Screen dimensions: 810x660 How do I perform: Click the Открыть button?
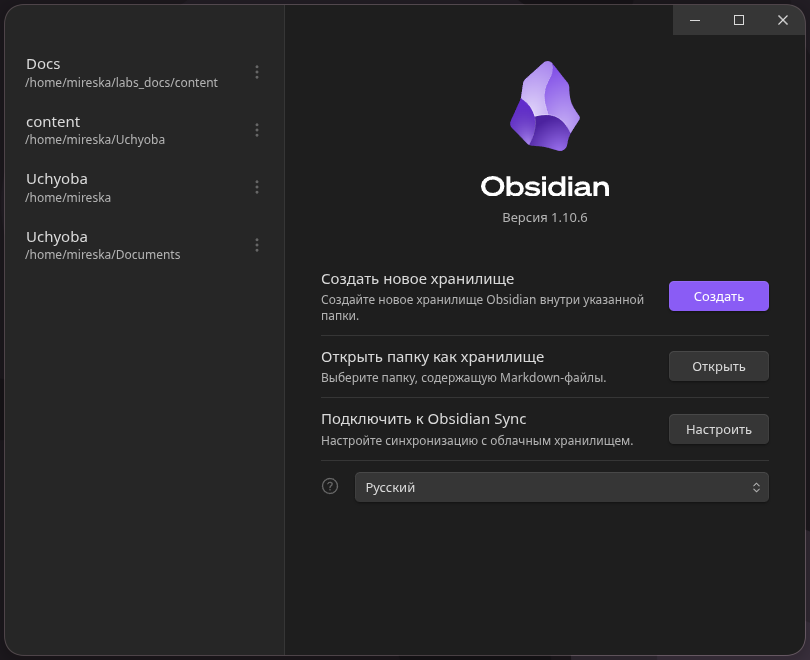coord(719,366)
